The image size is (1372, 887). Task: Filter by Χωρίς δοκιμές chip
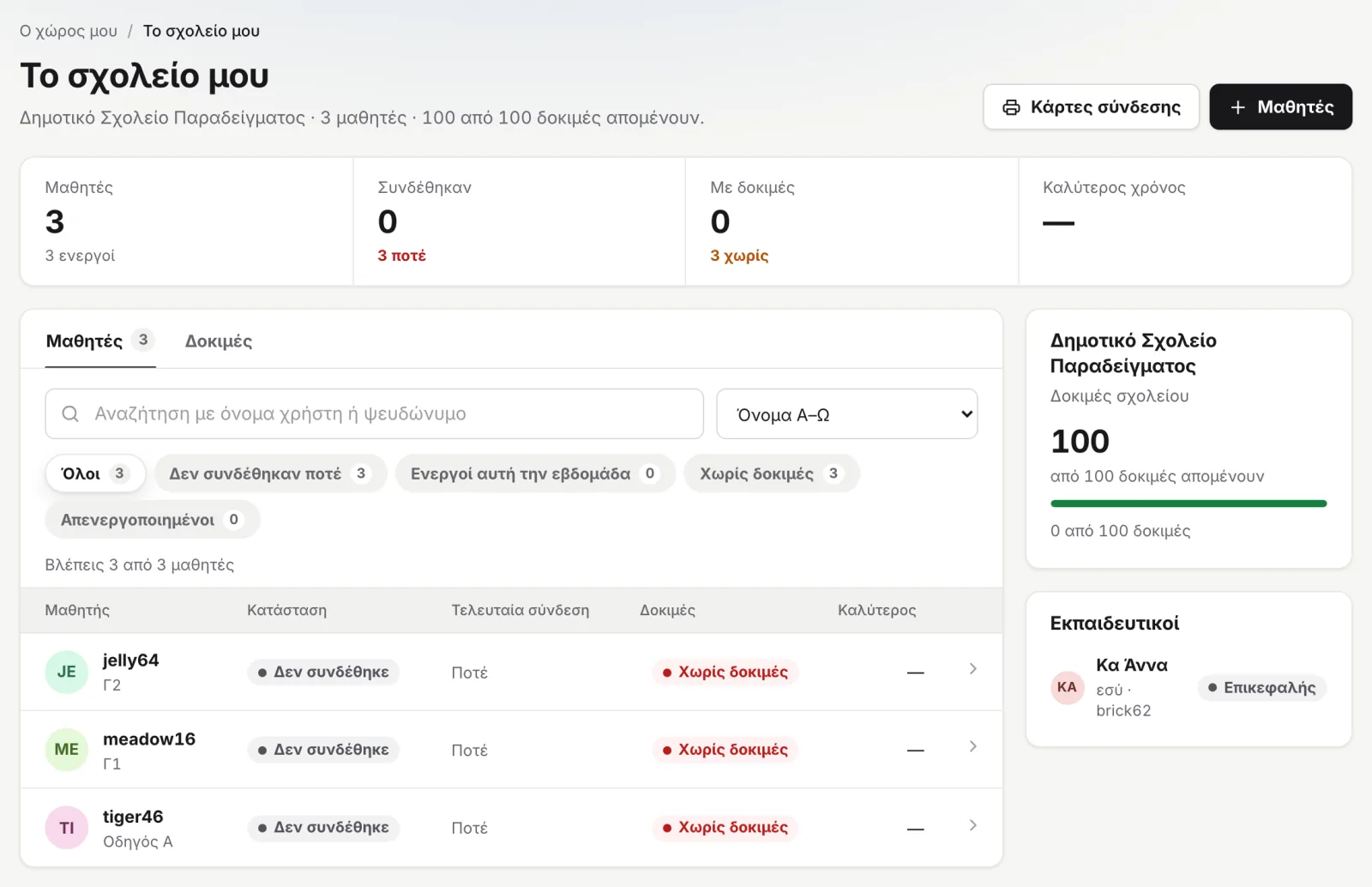772,474
